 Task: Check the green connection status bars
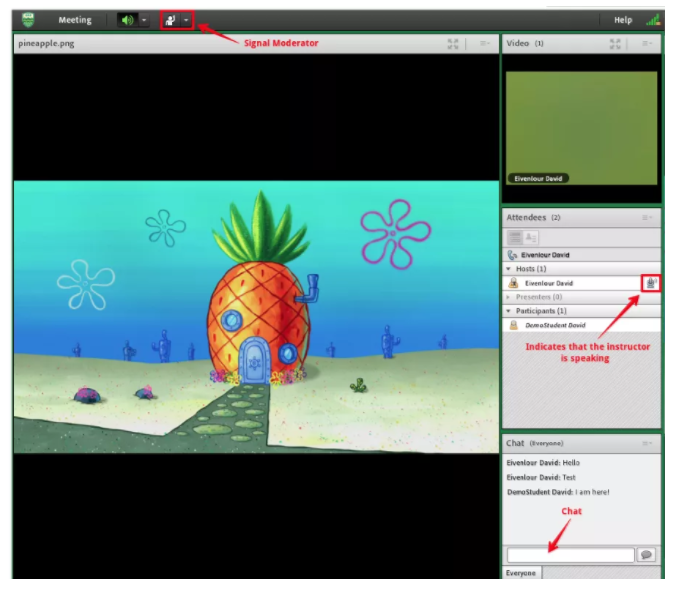coord(653,20)
